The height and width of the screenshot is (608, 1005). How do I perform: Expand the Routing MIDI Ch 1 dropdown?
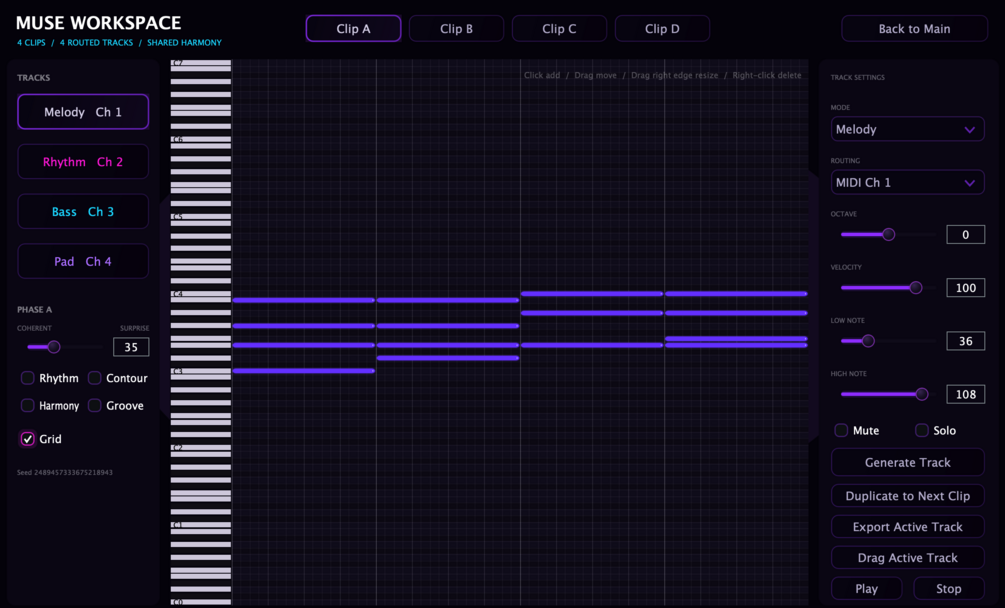pyautogui.click(x=908, y=183)
